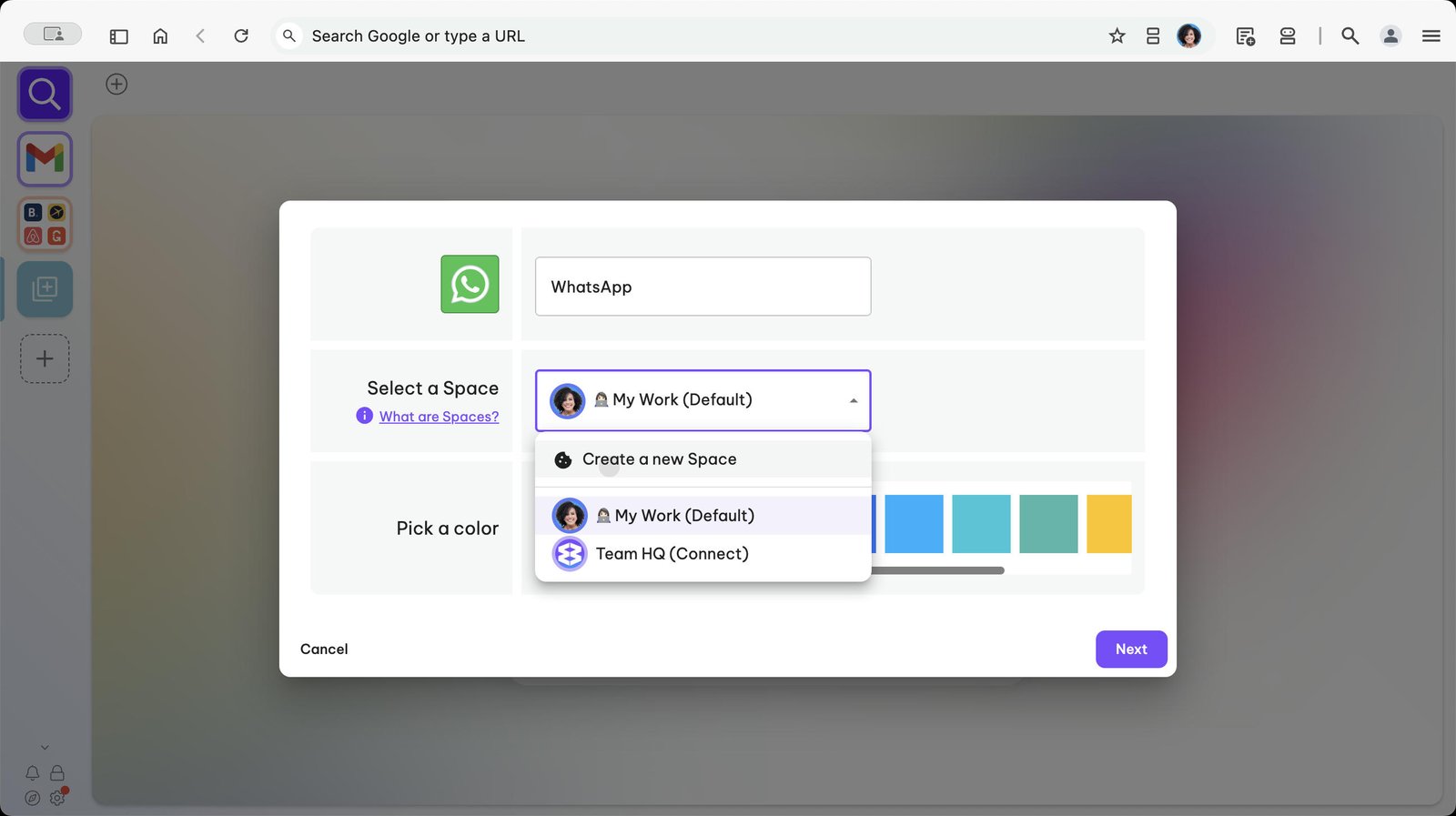Click the profile avatar in the address bar

point(1188,36)
